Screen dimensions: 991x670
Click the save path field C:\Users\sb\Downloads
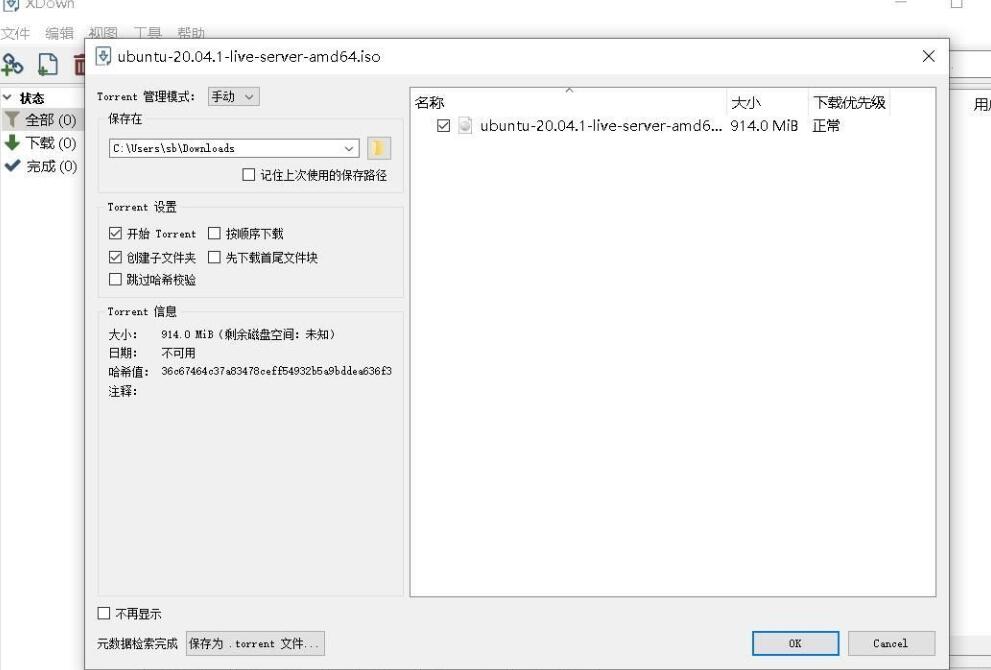pyautogui.click(x=234, y=149)
